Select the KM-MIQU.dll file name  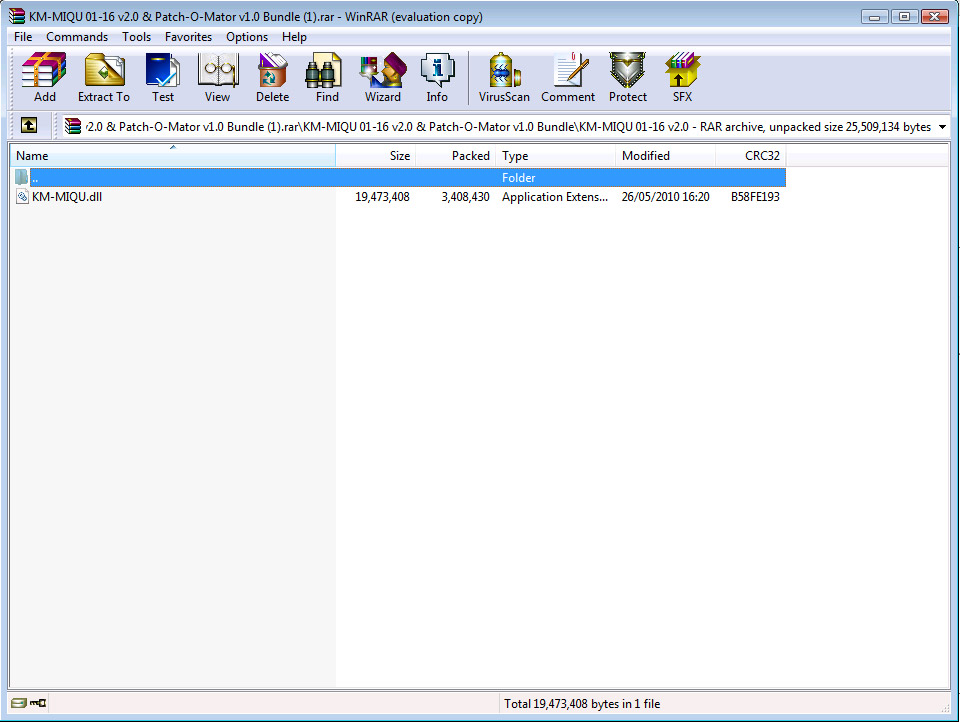pos(67,197)
